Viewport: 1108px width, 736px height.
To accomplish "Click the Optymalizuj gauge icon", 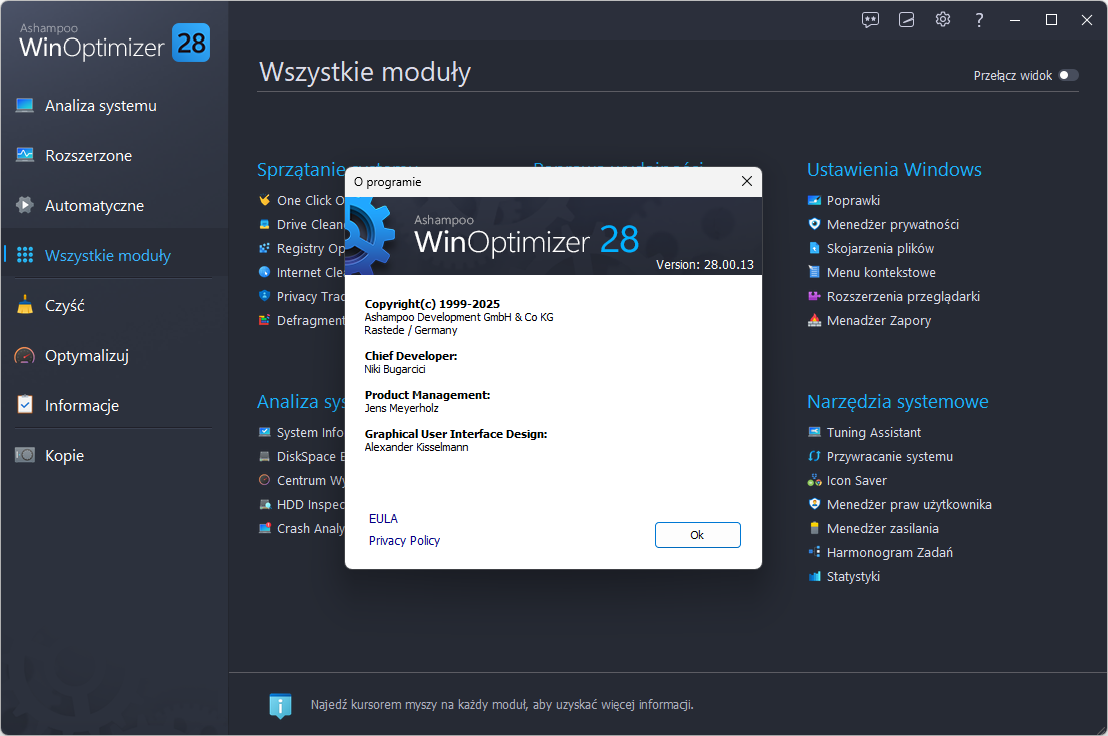I will coord(25,355).
